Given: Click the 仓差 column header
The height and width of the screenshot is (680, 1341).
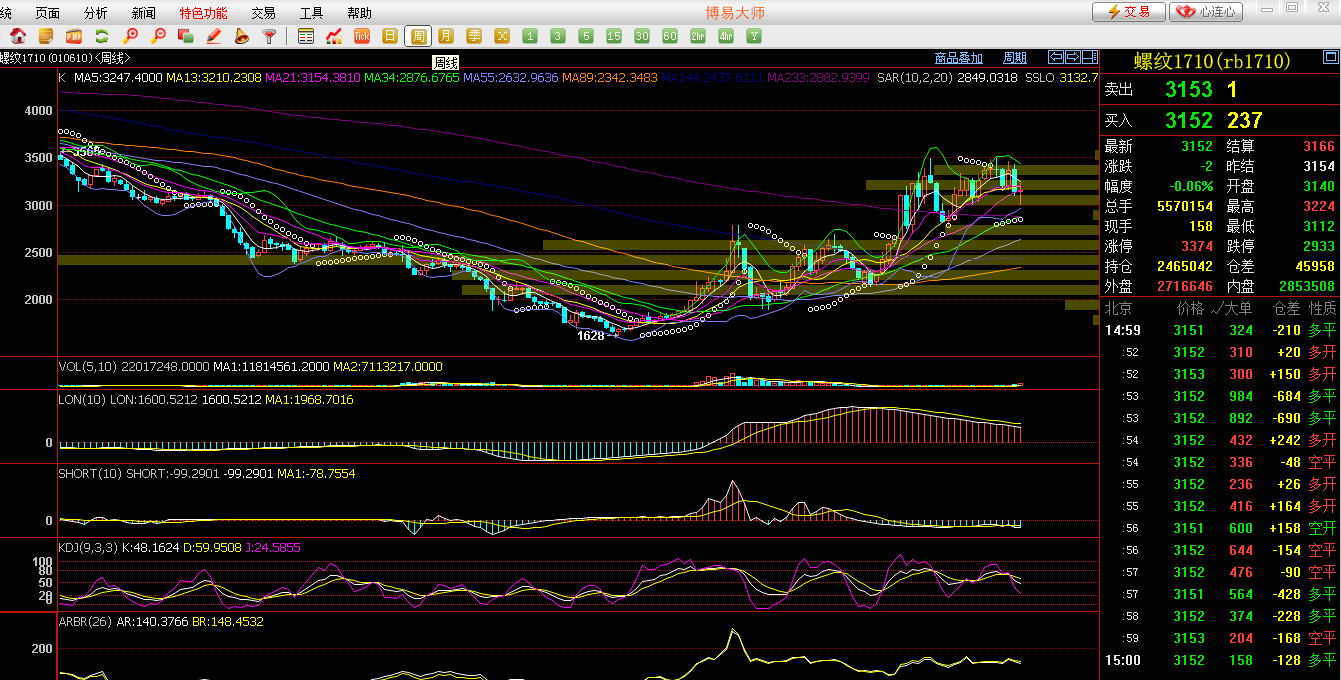Looking at the screenshot, I should pos(1287,308).
